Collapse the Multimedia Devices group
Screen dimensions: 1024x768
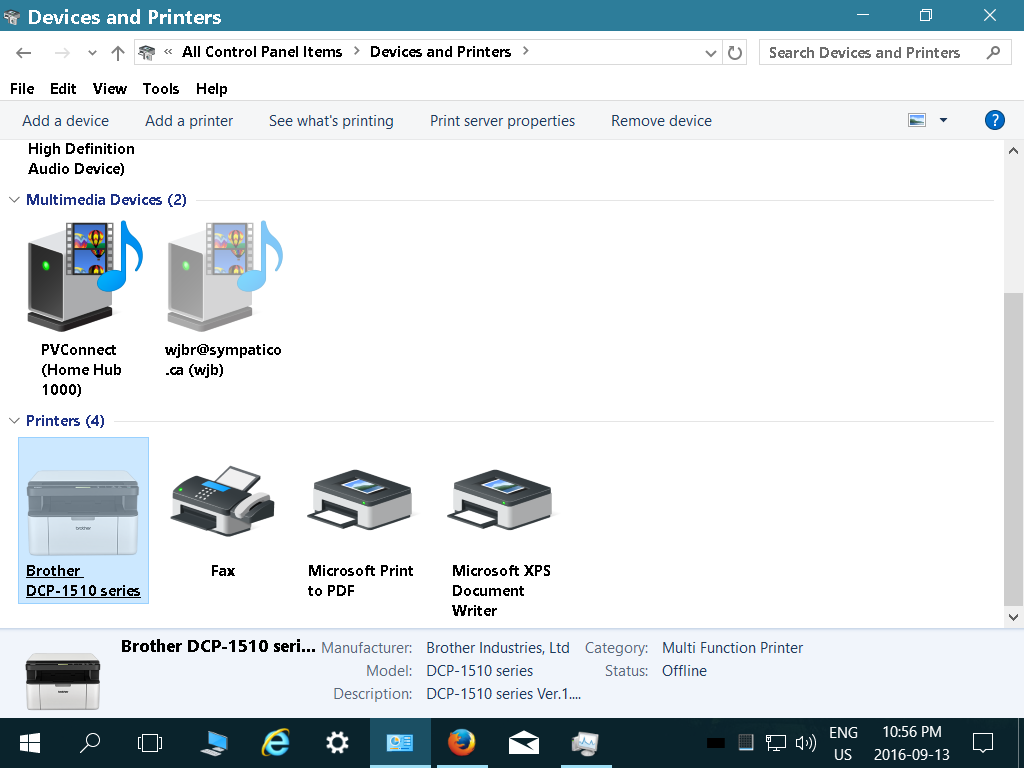tap(14, 200)
